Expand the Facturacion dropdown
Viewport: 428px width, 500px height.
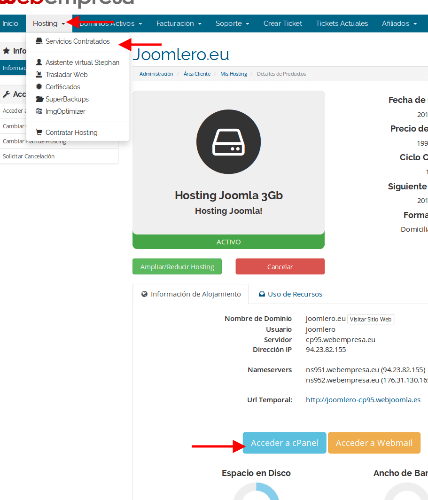pyautogui.click(x=179, y=24)
